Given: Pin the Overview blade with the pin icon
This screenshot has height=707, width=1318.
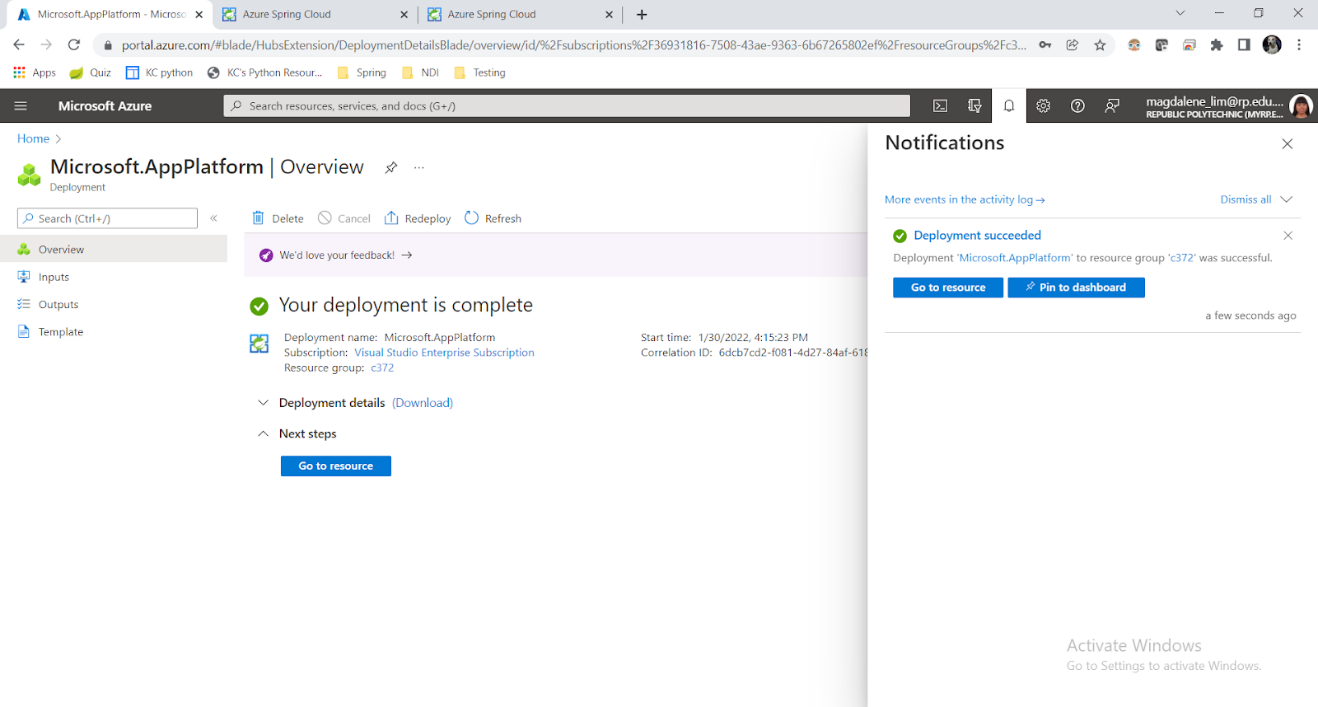Looking at the screenshot, I should tap(390, 167).
